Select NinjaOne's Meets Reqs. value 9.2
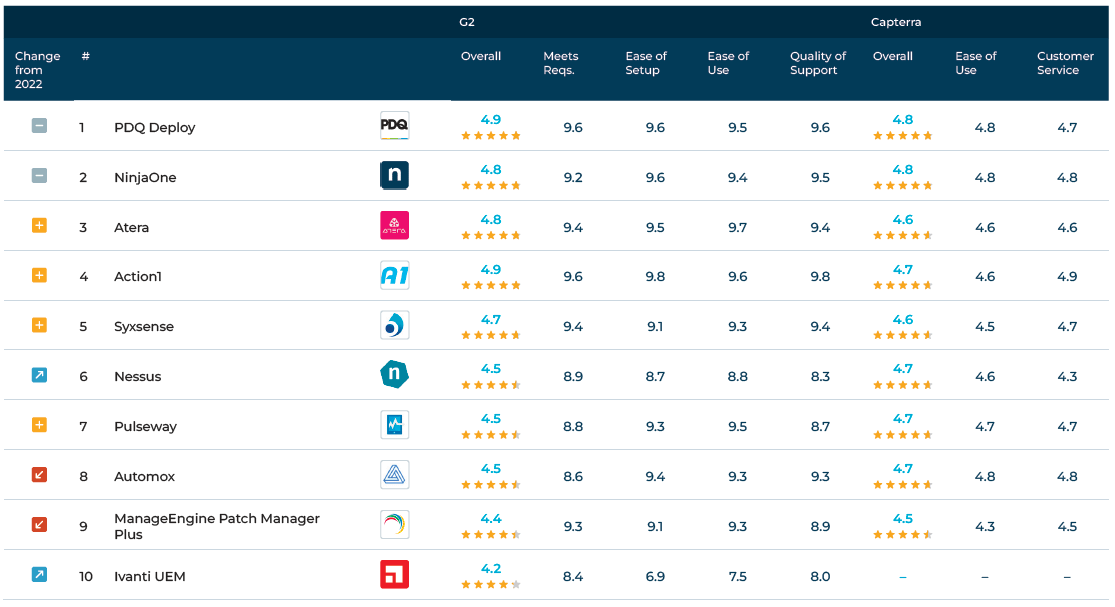1115x607 pixels. pyautogui.click(x=572, y=177)
